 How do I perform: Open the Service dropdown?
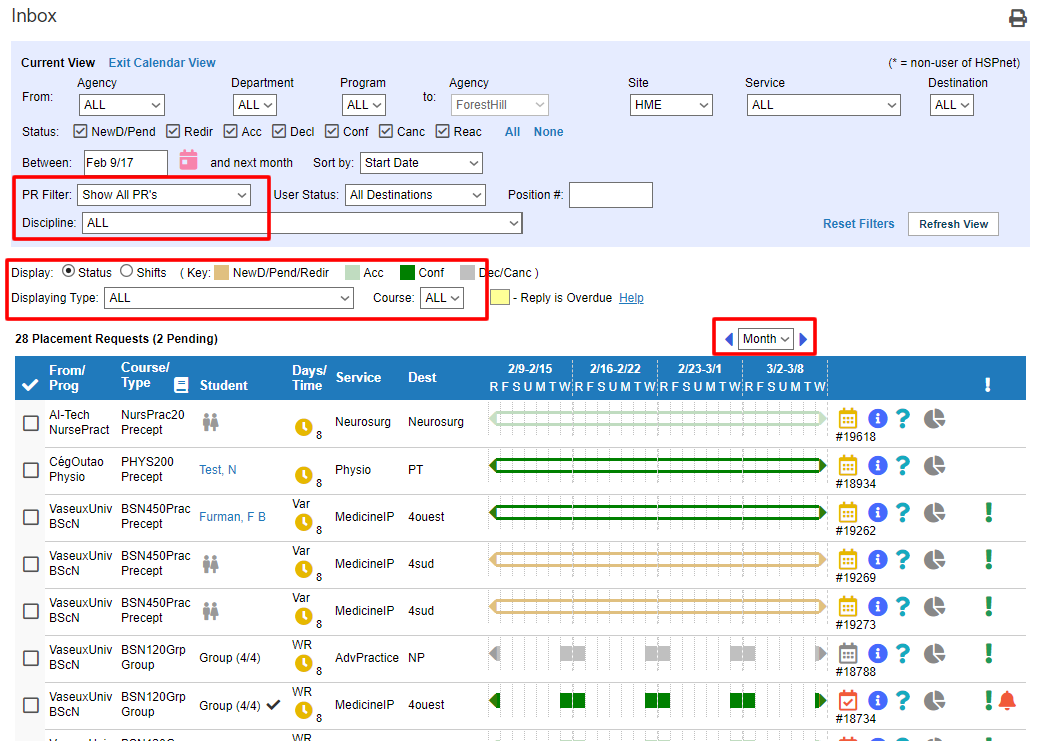tap(824, 105)
